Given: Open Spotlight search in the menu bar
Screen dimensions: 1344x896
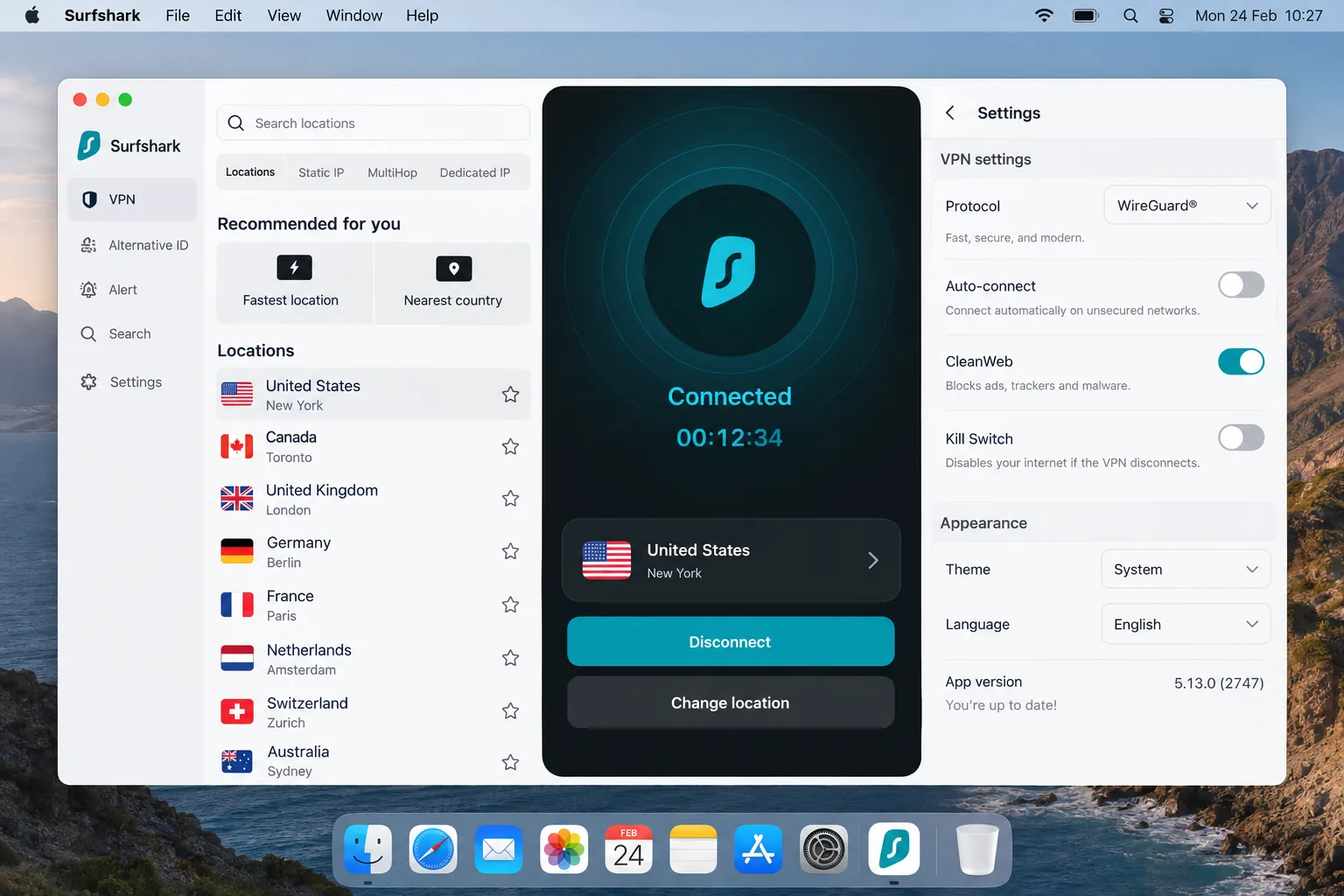Looking at the screenshot, I should tap(1130, 16).
